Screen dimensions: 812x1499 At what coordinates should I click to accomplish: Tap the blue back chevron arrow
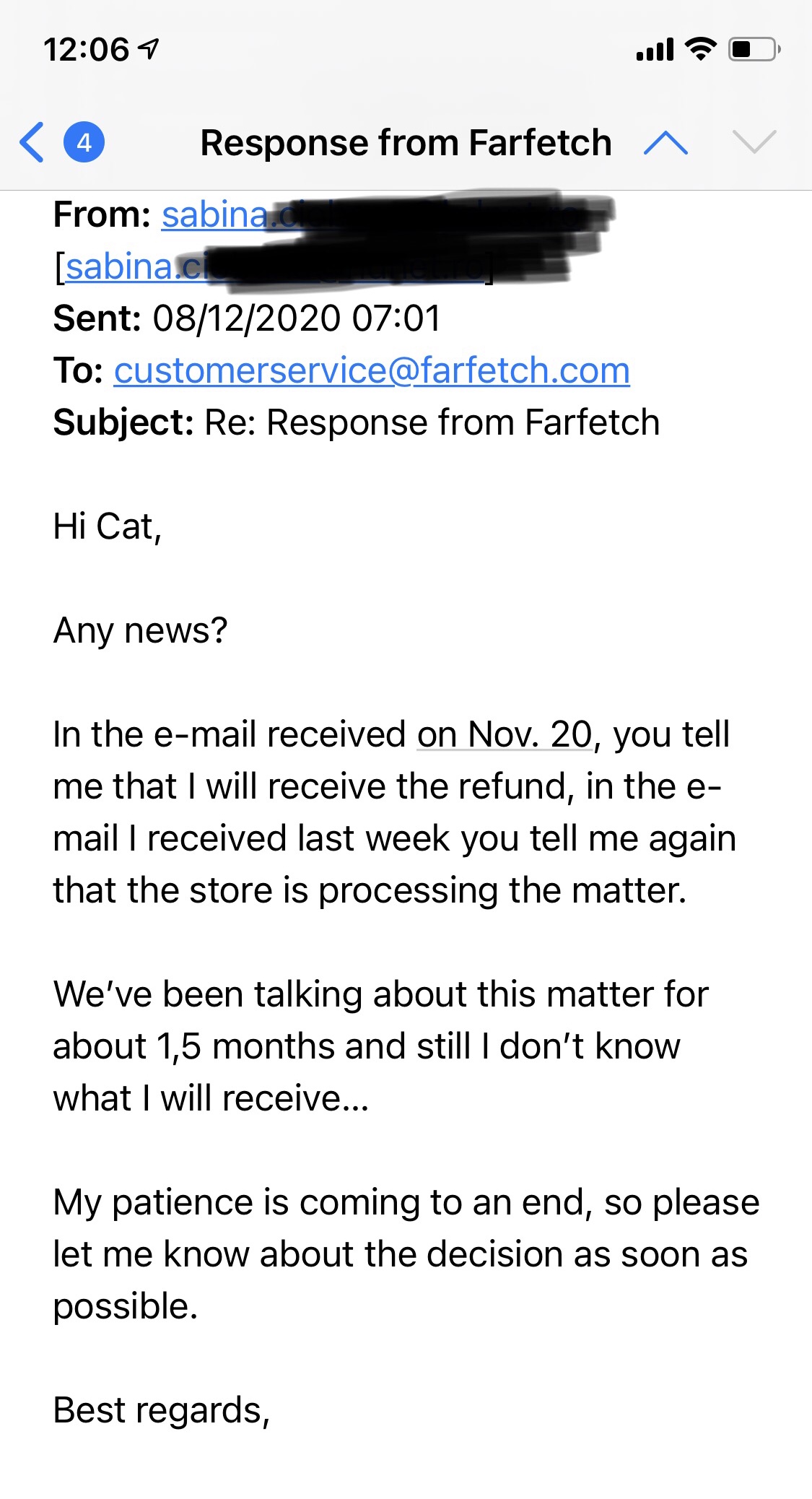32,142
